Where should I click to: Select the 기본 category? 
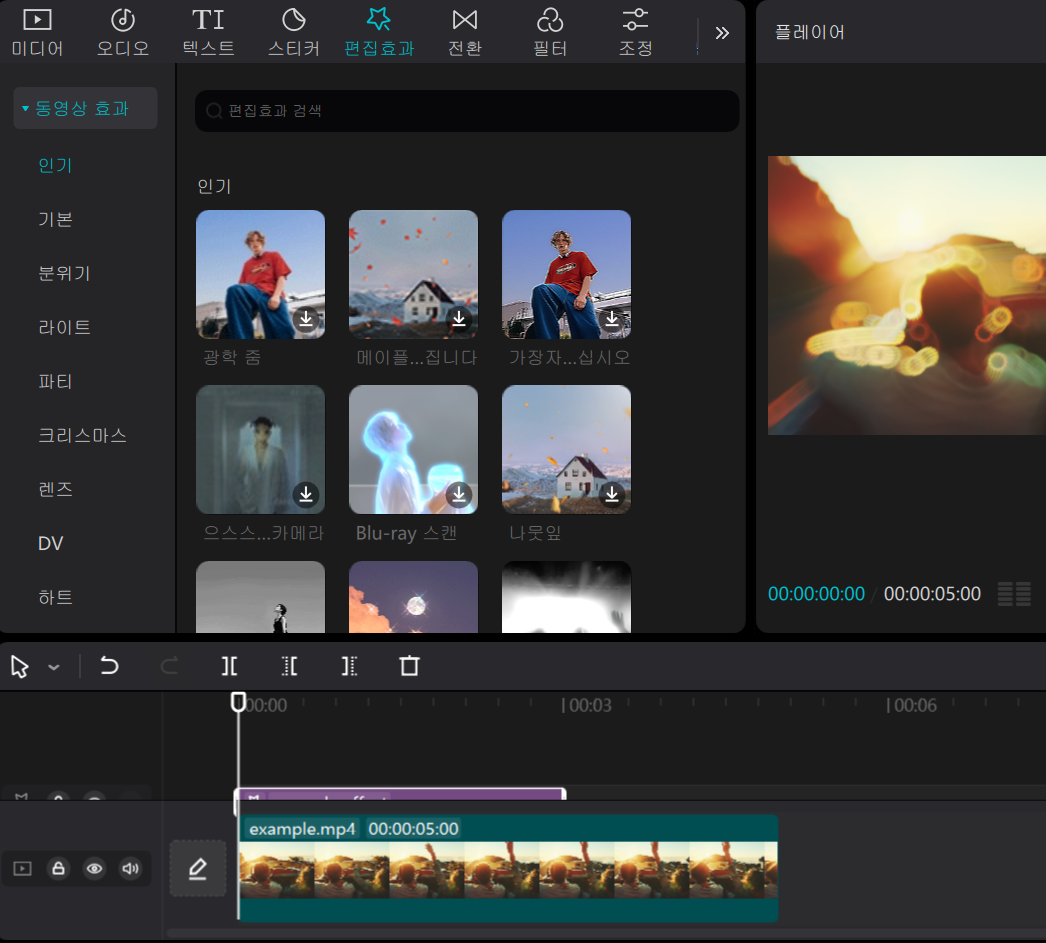point(55,219)
